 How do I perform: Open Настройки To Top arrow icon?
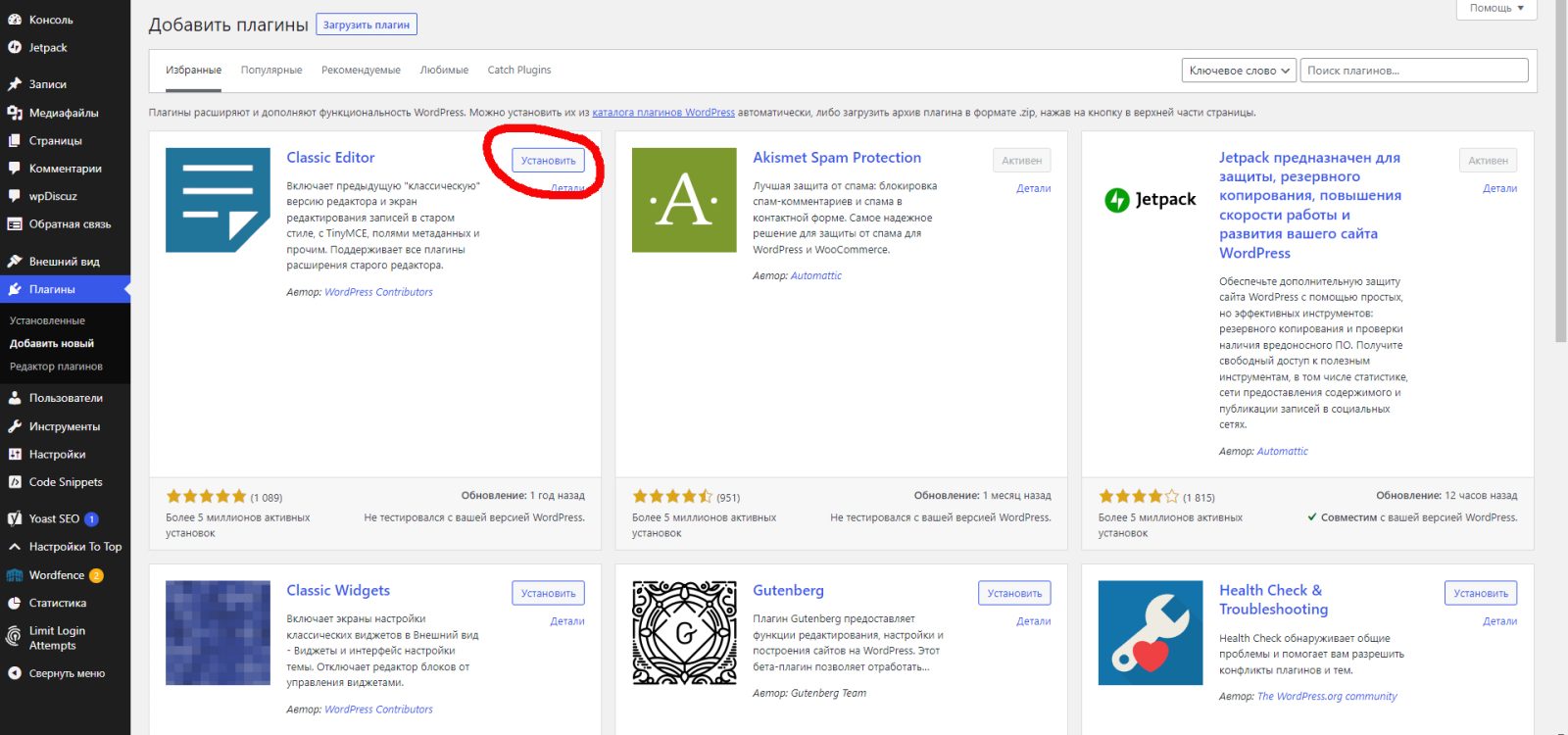click(15, 547)
